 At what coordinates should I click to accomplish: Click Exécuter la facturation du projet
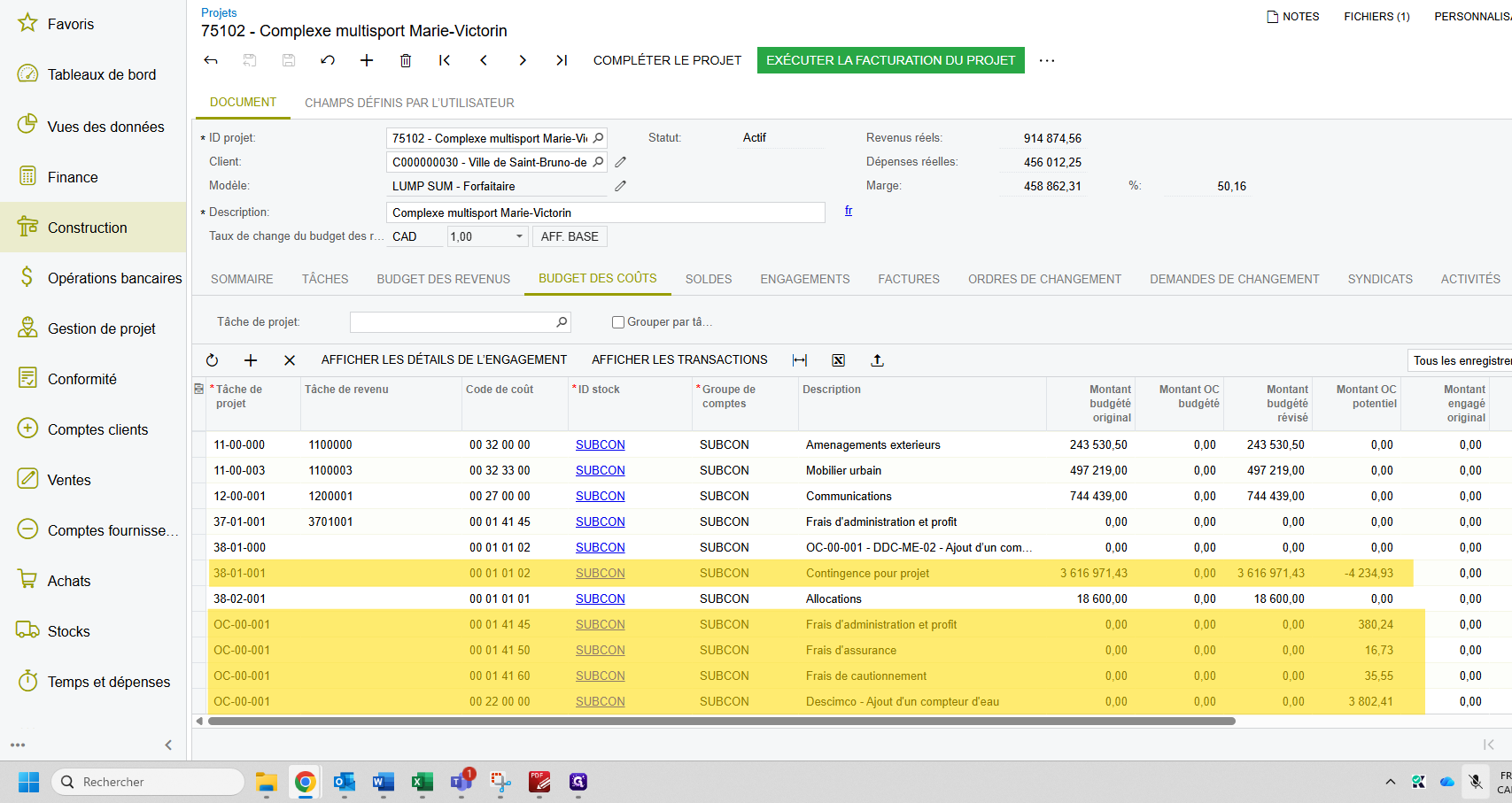pyautogui.click(x=890, y=60)
